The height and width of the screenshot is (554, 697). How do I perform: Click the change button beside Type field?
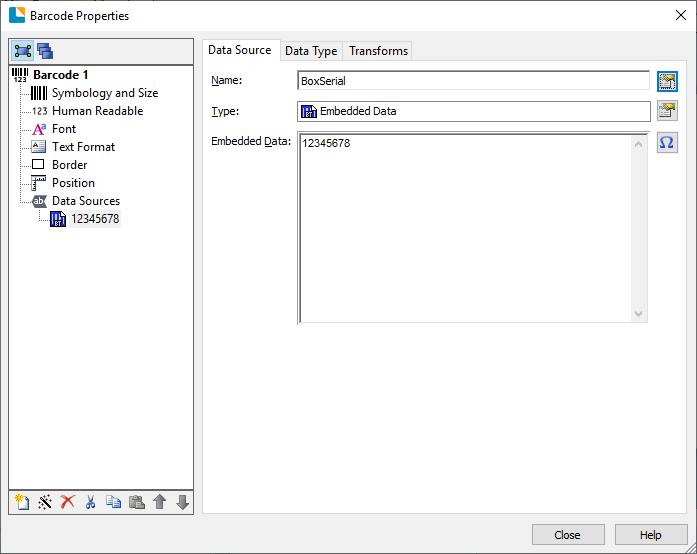click(x=667, y=111)
